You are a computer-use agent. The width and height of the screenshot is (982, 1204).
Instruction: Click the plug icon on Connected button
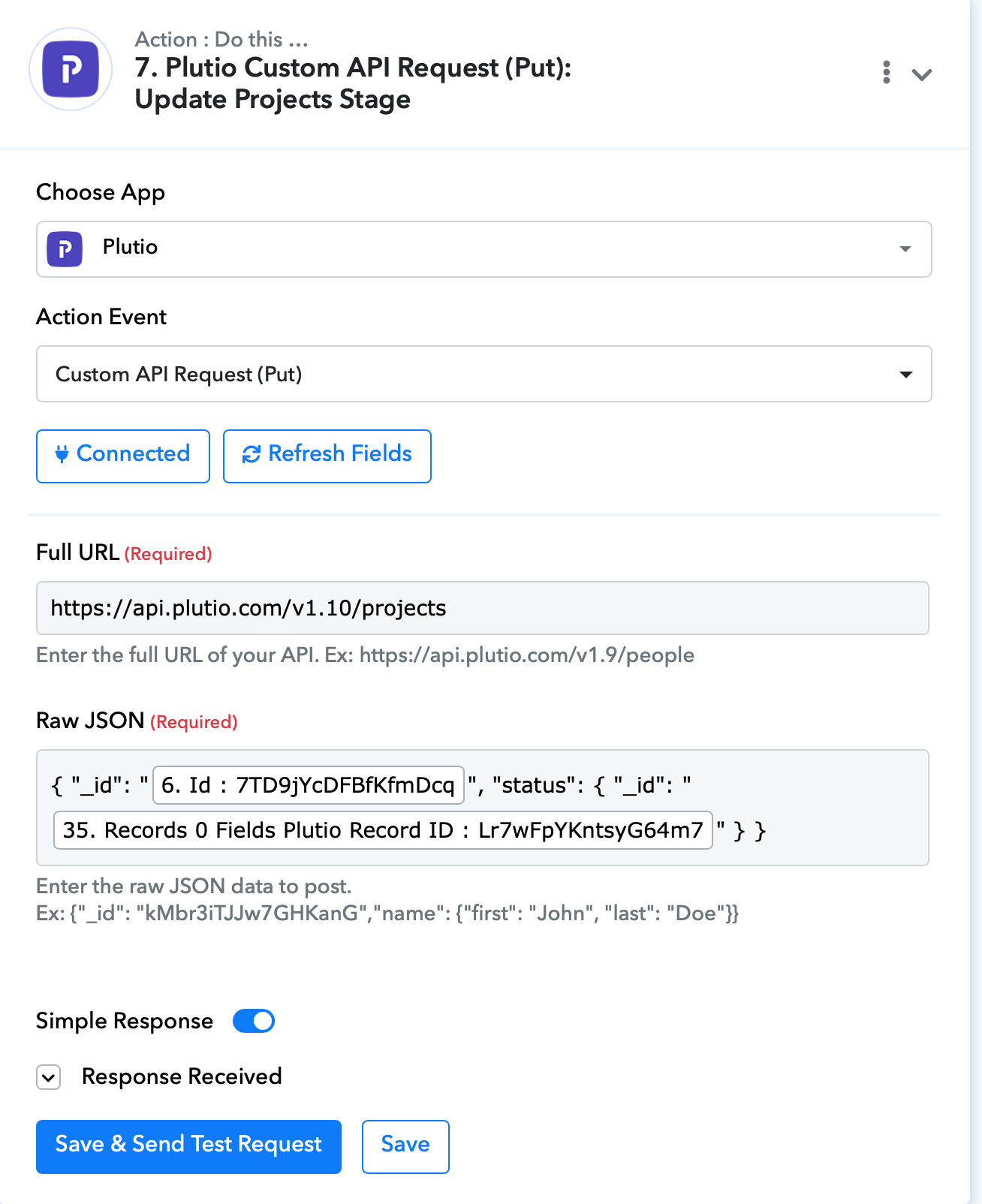point(62,453)
